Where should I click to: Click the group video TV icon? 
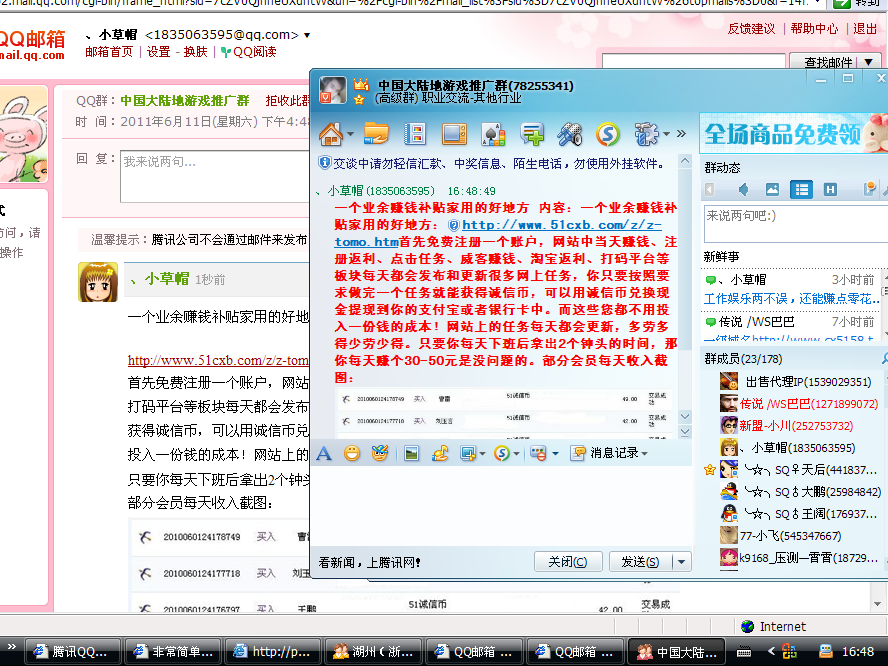click(454, 134)
